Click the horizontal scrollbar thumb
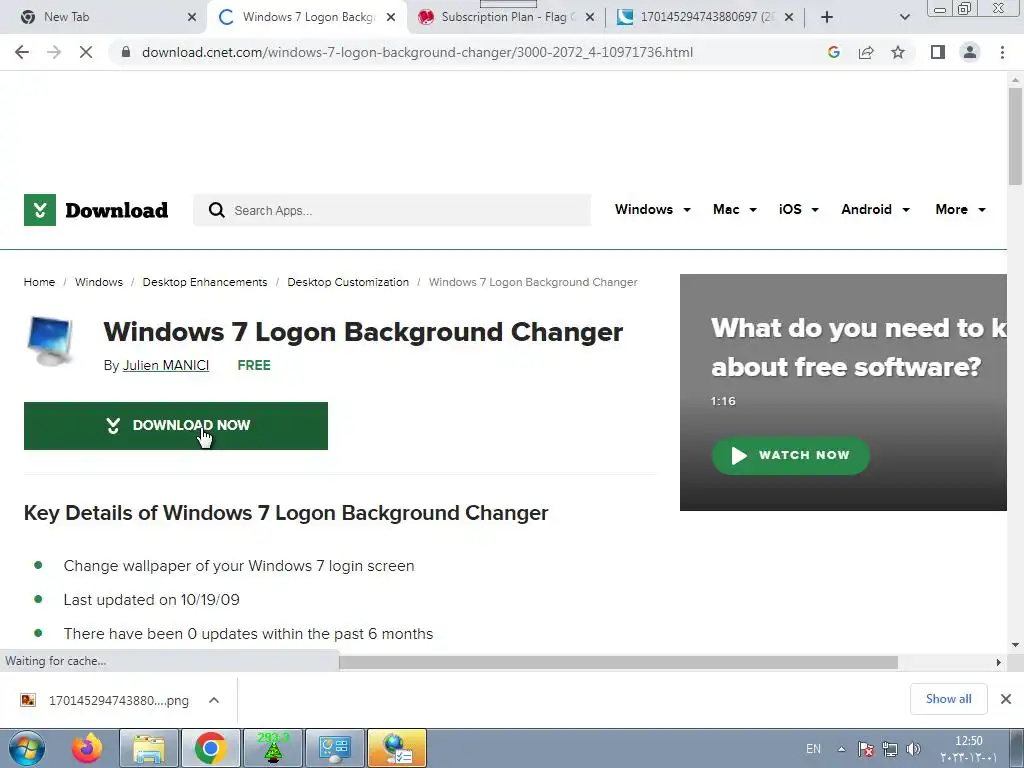Screen dimensions: 1024x768 coord(618,662)
